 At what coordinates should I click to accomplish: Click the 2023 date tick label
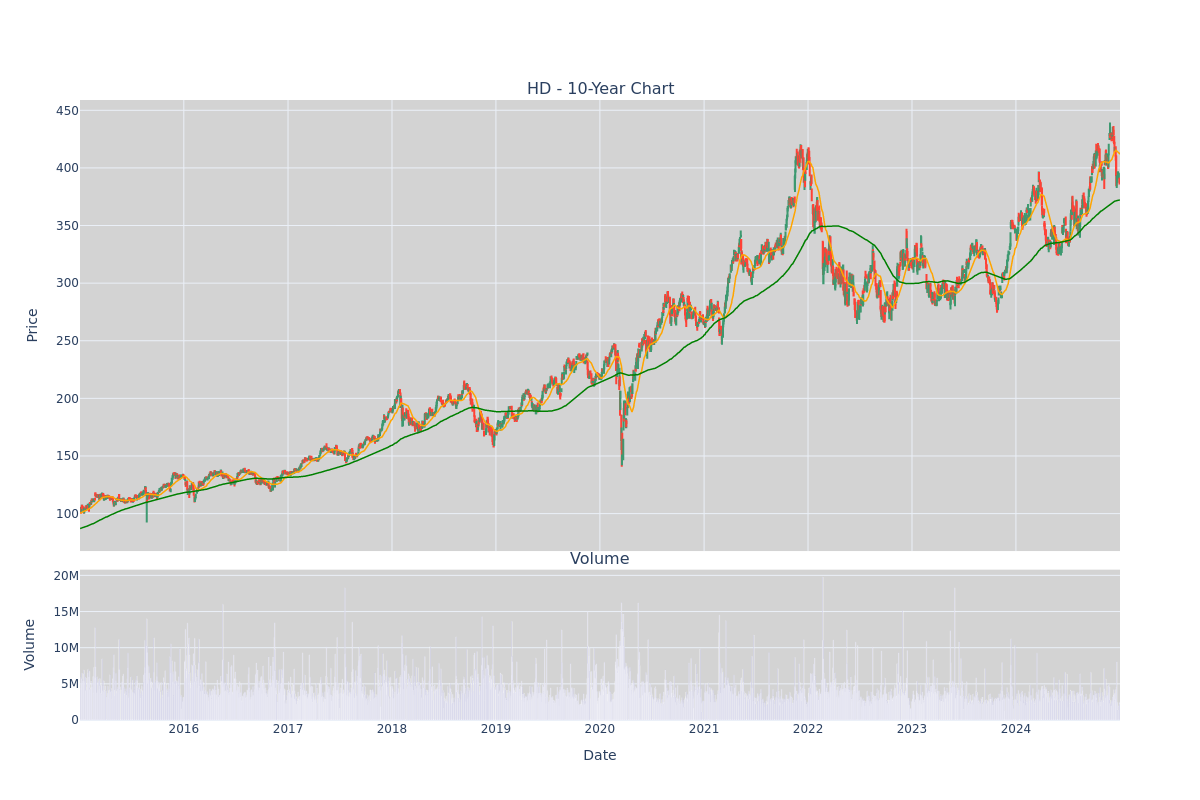pos(912,729)
